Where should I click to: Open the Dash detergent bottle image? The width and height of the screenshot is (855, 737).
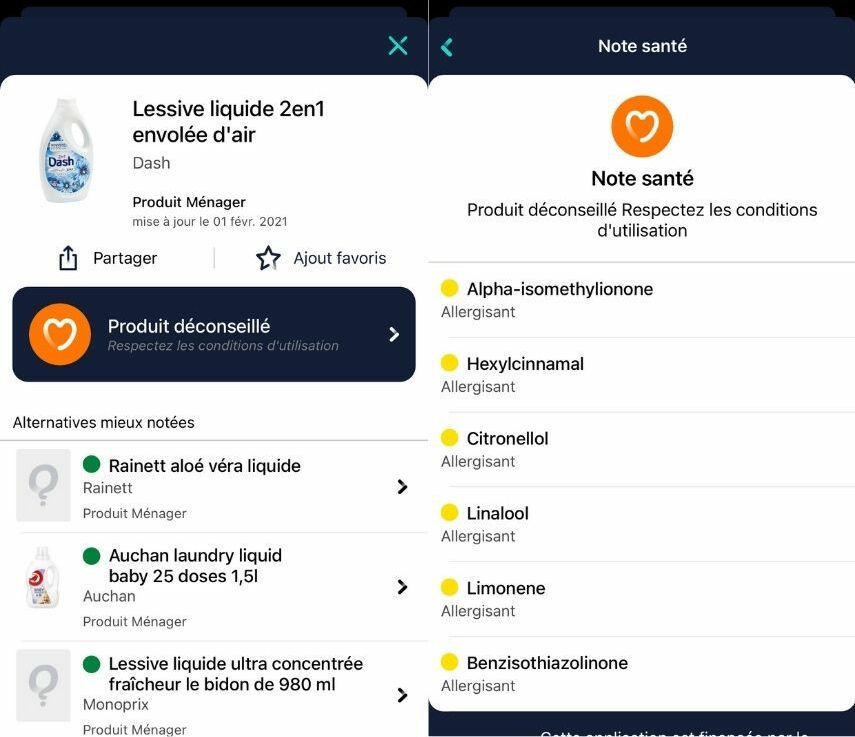67,150
